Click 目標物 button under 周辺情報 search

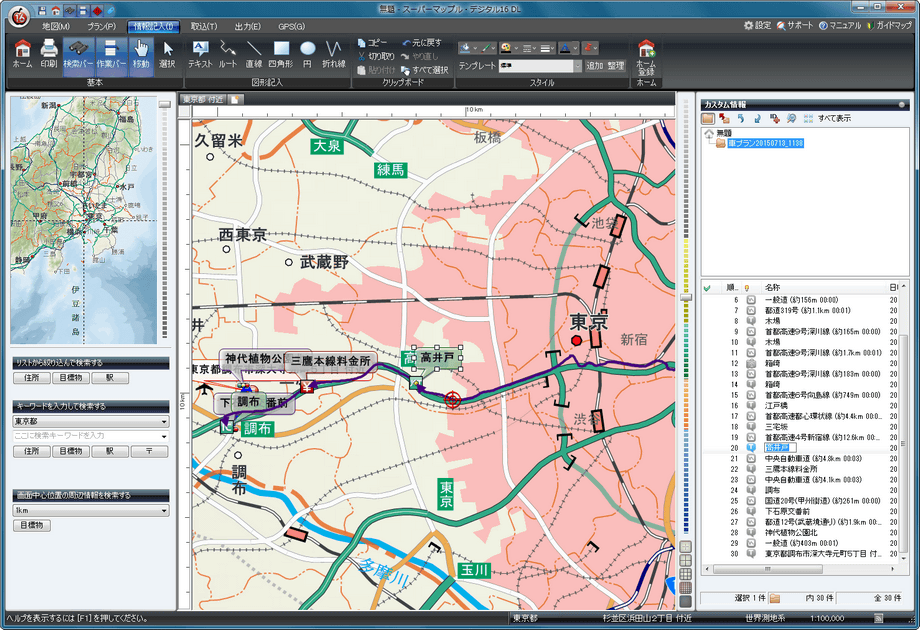32,525
